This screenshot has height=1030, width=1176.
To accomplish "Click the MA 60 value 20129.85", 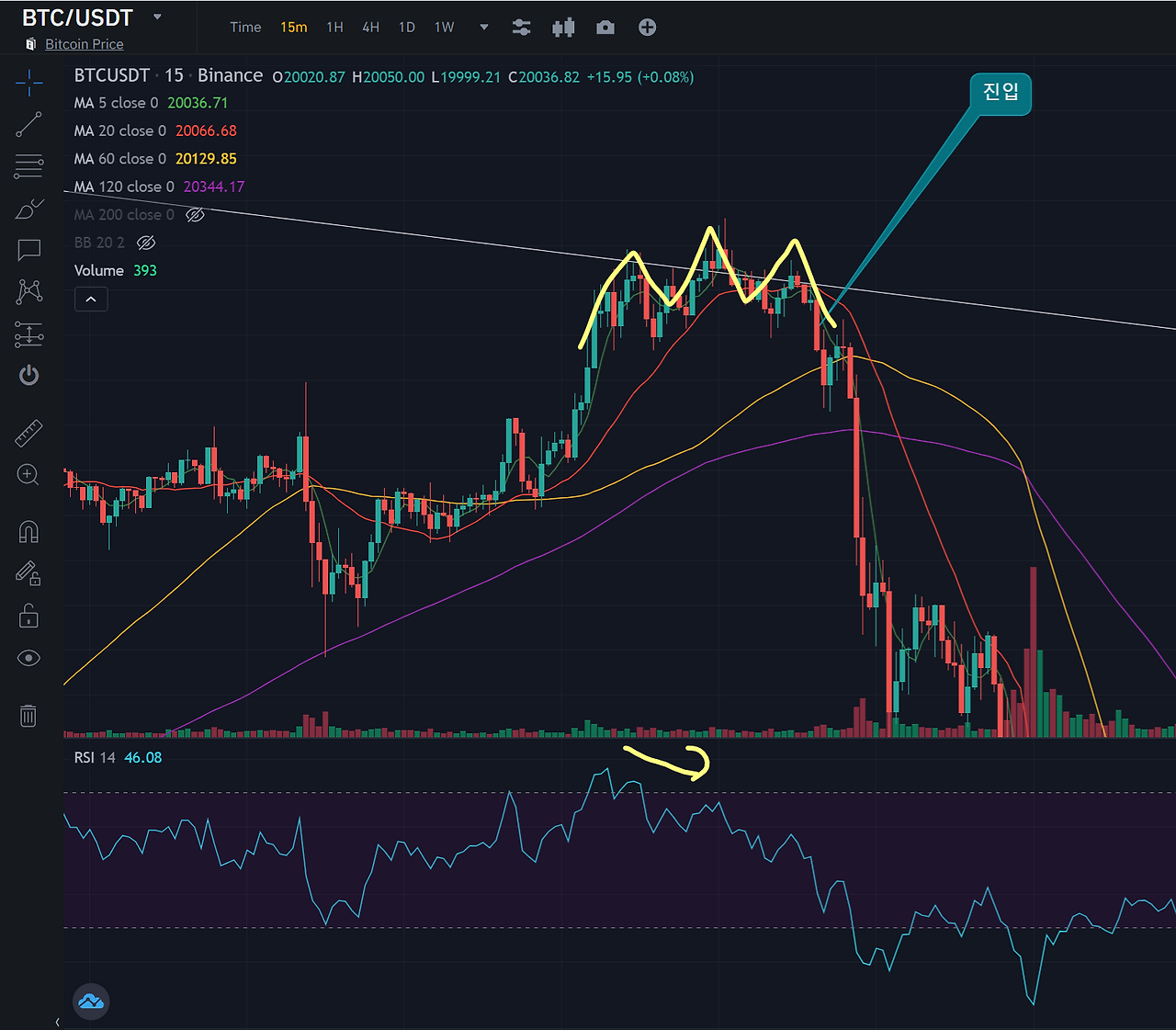I will 206,159.
